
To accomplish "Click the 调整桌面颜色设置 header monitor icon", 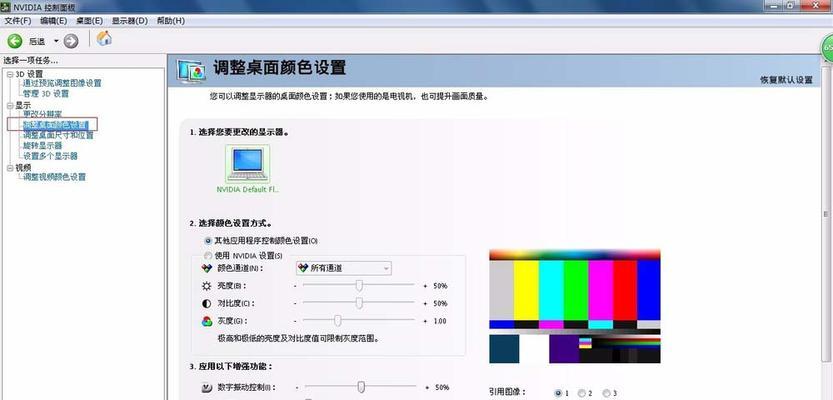I will (x=191, y=71).
